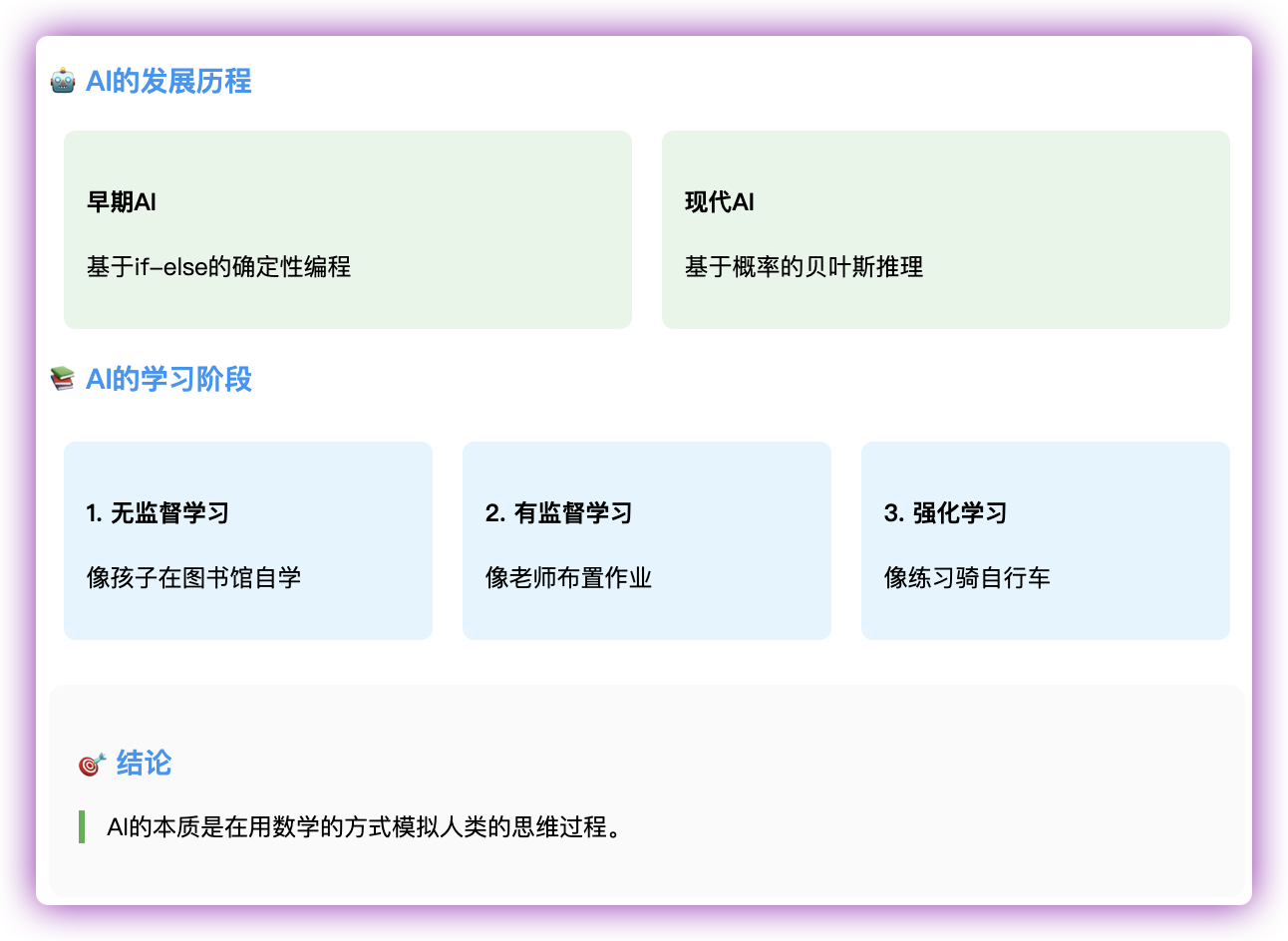Screen dimensions: 1288x941
Task: Click the '现代AI' card title
Action: [720, 202]
